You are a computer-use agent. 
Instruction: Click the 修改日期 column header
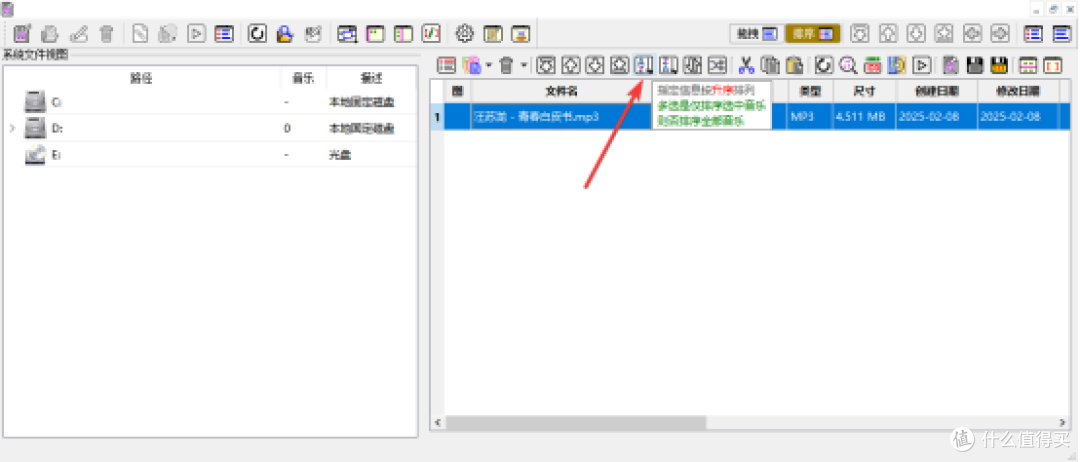pyautogui.click(x=1018, y=90)
